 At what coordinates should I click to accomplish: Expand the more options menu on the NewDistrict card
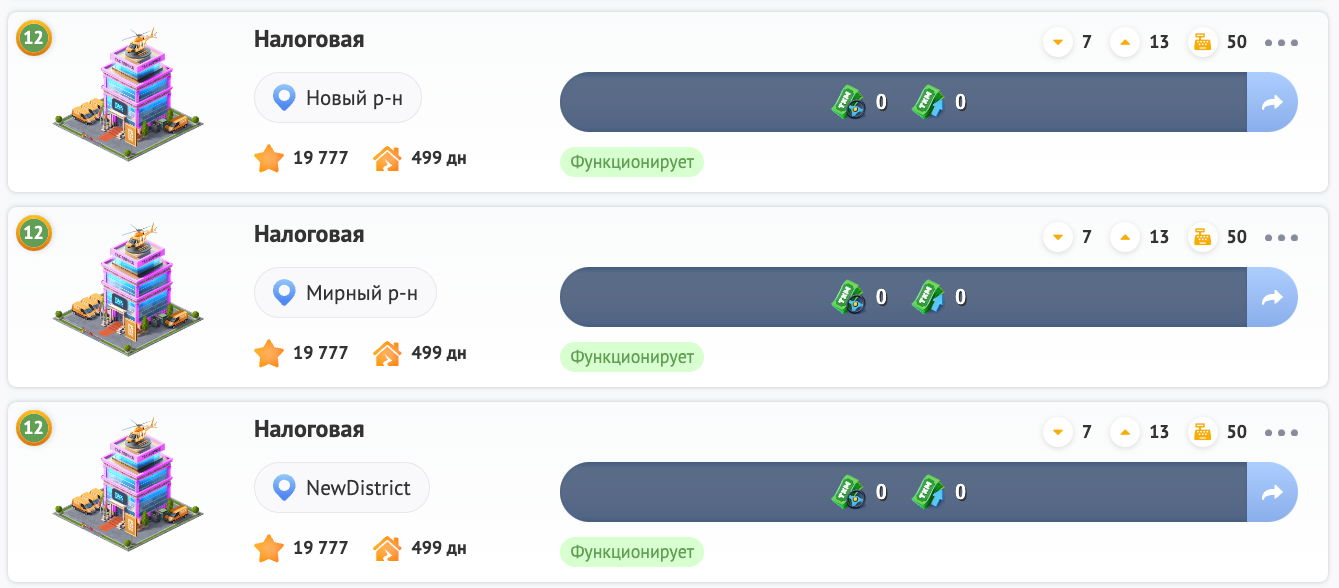click(x=1281, y=432)
